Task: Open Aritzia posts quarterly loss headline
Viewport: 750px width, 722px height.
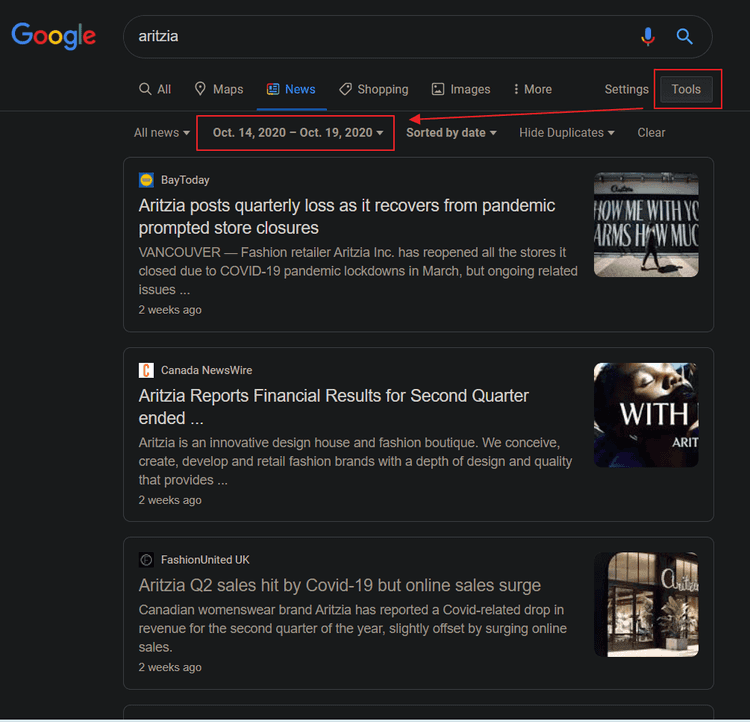Action: pos(347,217)
